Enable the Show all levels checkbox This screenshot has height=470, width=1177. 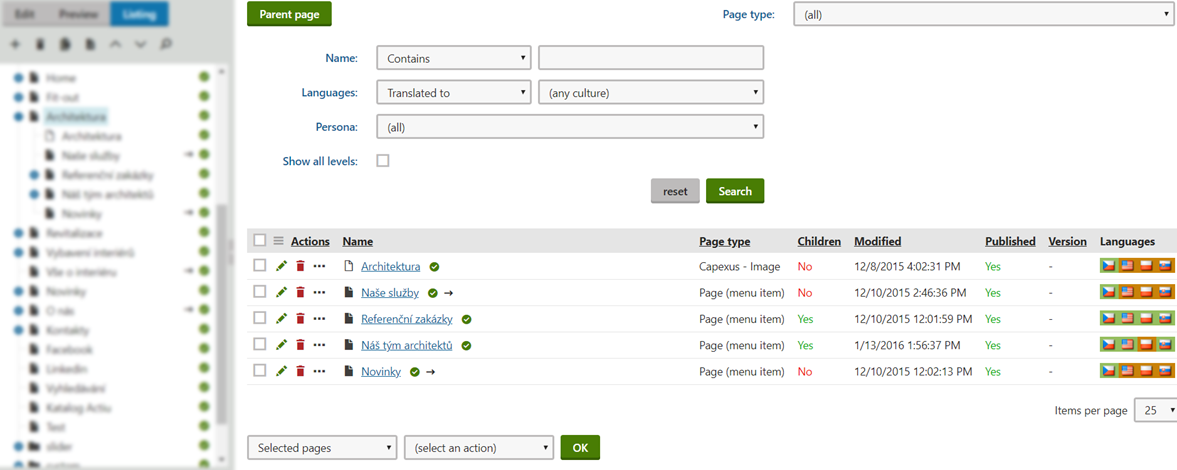(383, 161)
